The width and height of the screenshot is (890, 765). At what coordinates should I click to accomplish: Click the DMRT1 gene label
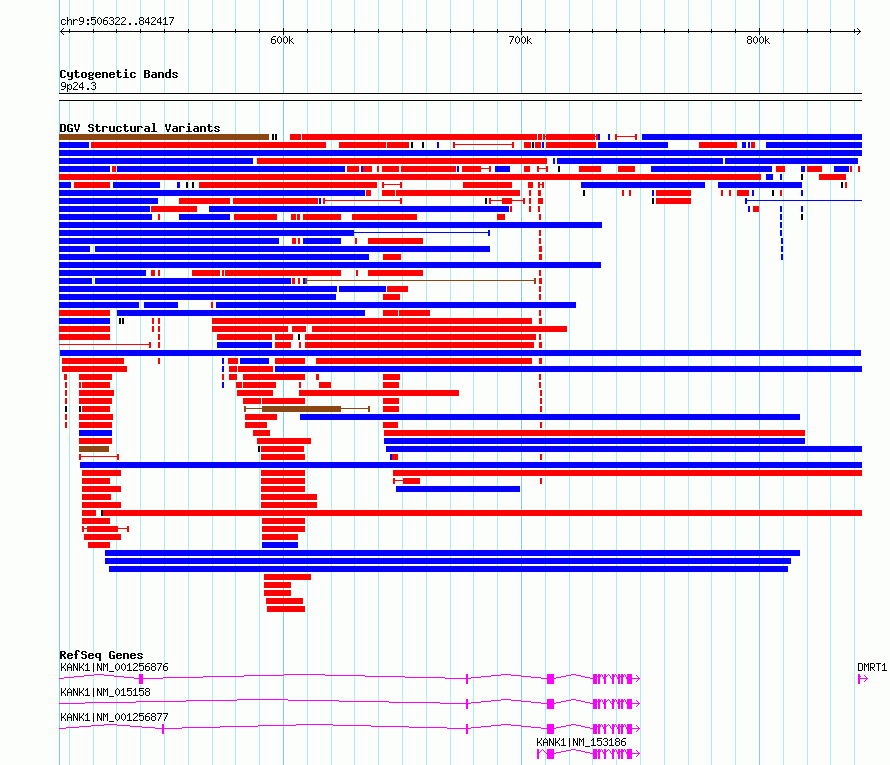872,667
